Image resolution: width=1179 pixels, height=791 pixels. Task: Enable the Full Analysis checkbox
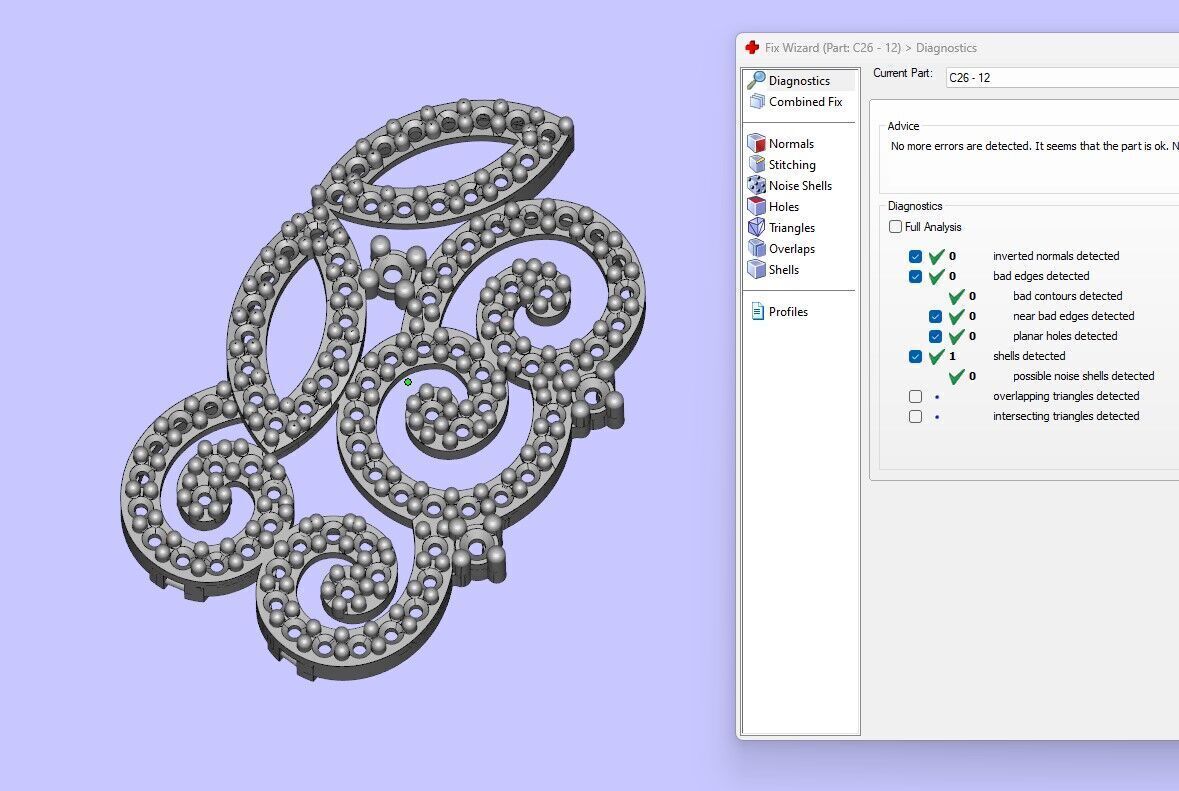(x=895, y=226)
